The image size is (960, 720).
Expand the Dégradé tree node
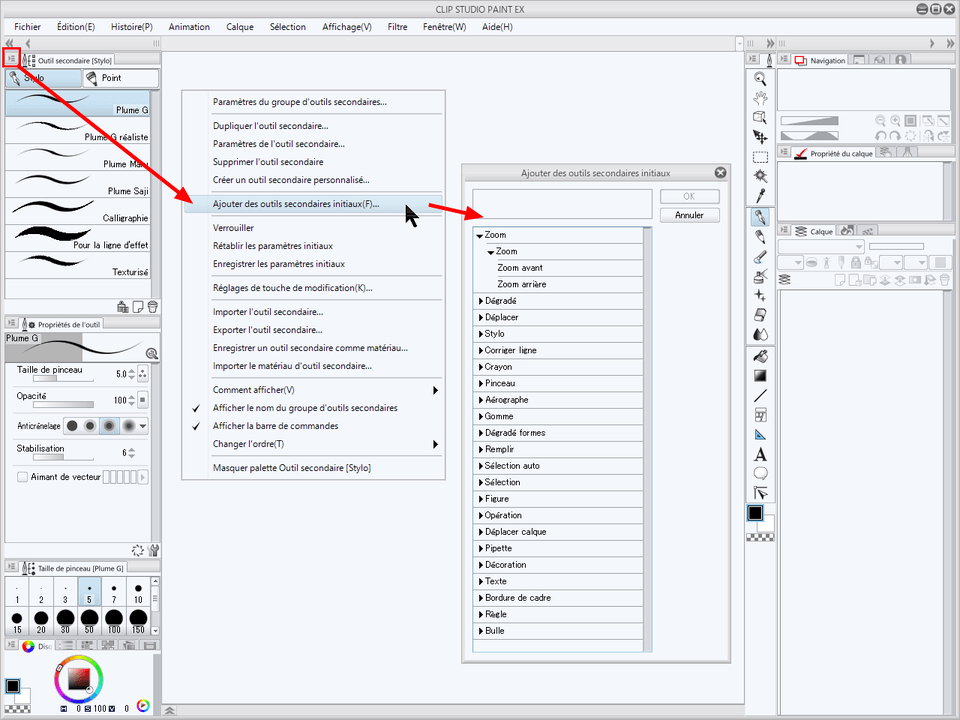(x=481, y=301)
